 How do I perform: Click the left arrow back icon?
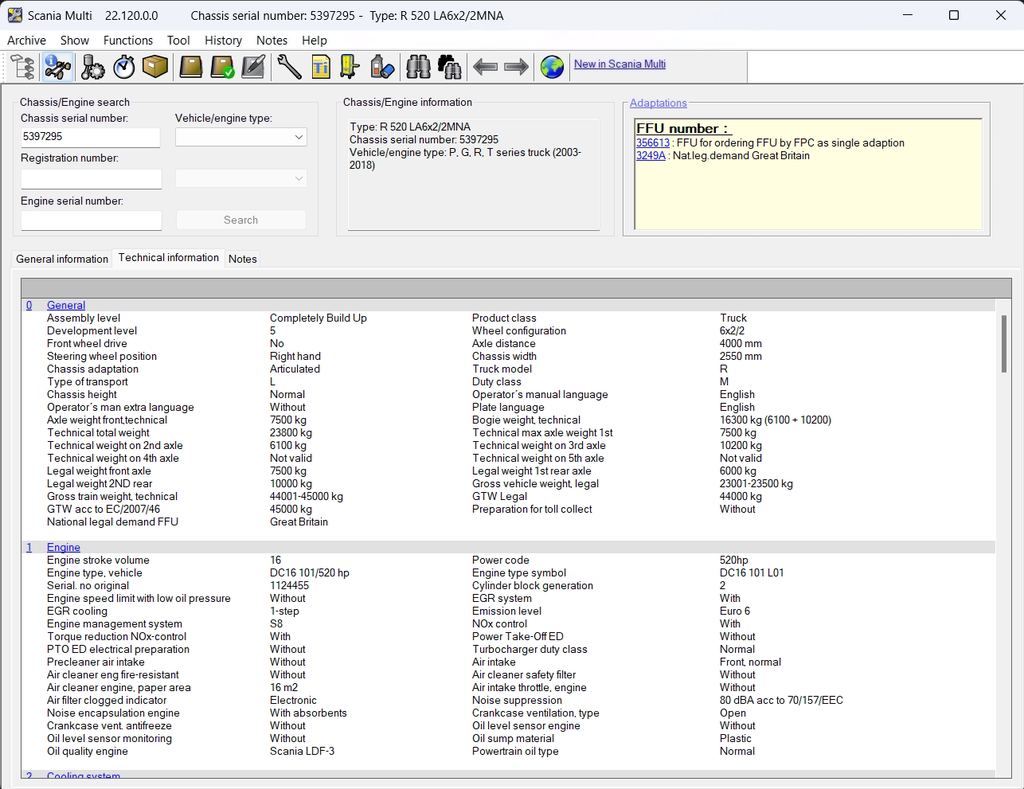485,67
